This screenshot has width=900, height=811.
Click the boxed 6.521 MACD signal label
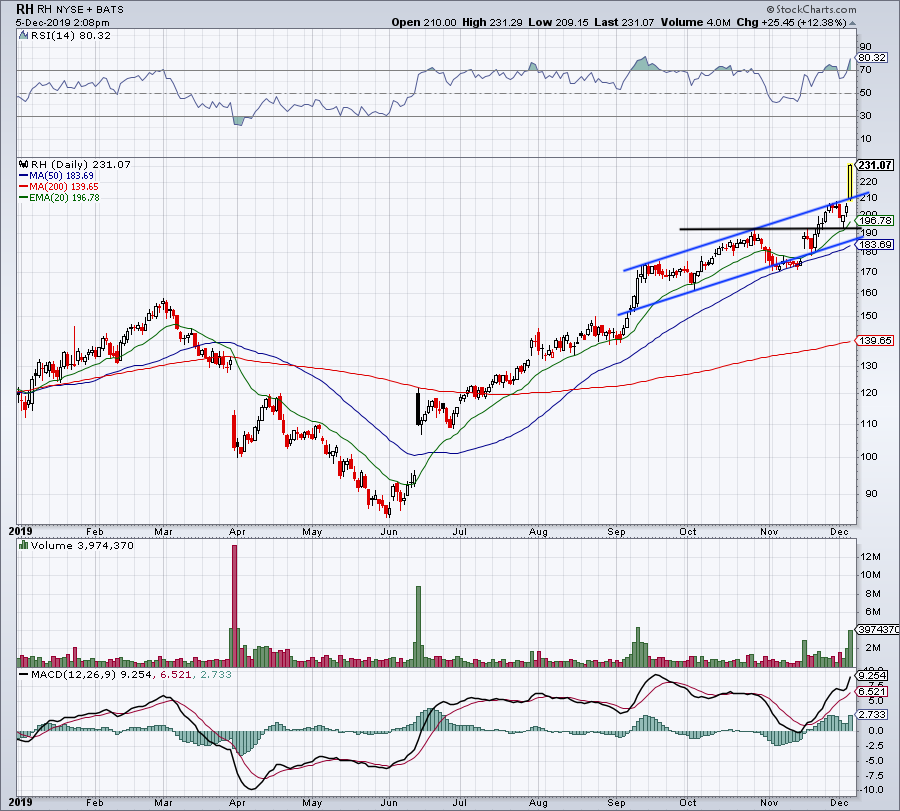[x=872, y=692]
